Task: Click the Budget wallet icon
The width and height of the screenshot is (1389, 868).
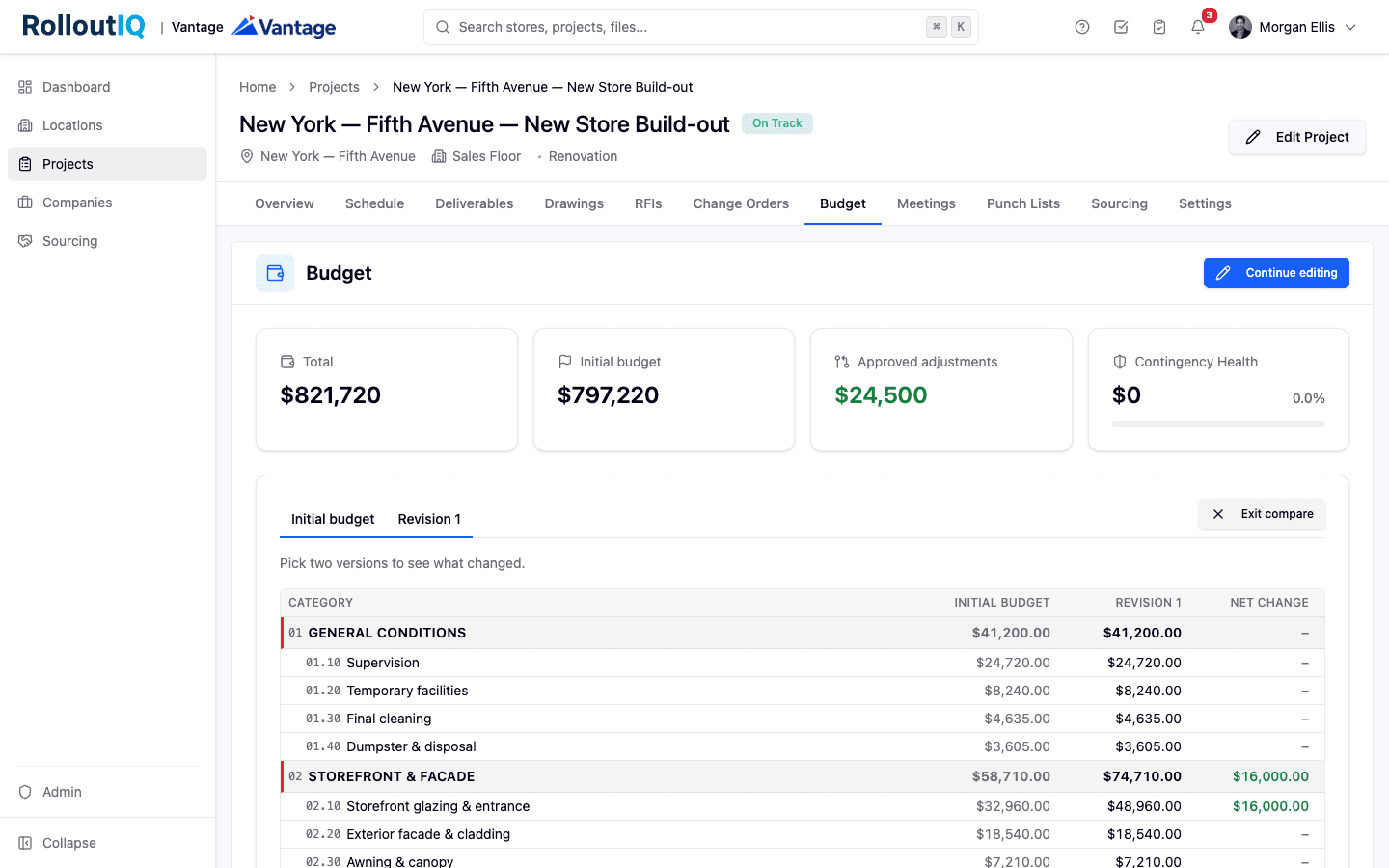Action: (275, 273)
